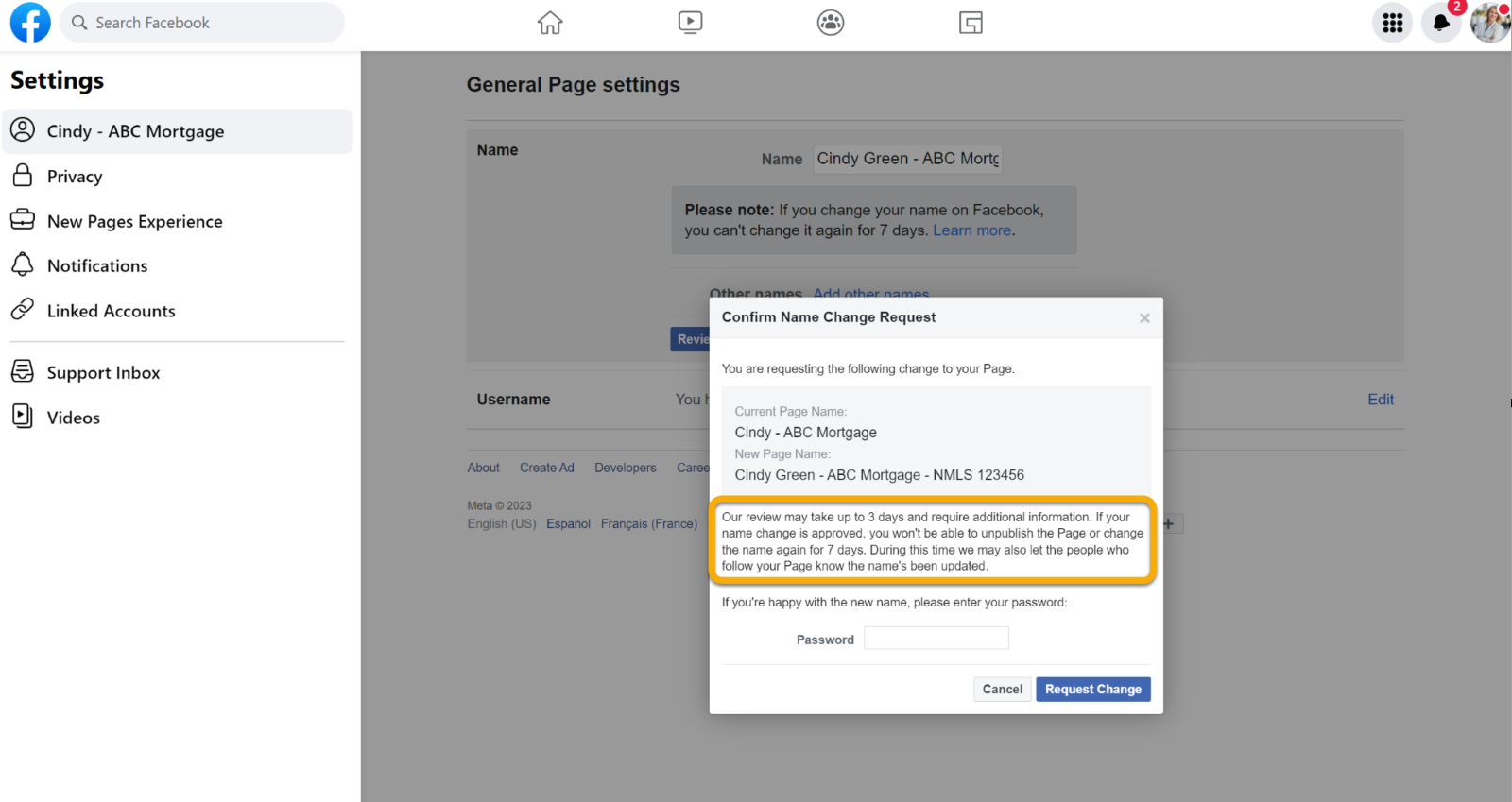Screen dimensions: 1512x802
Task: Click the Password input field
Action: (x=936, y=639)
